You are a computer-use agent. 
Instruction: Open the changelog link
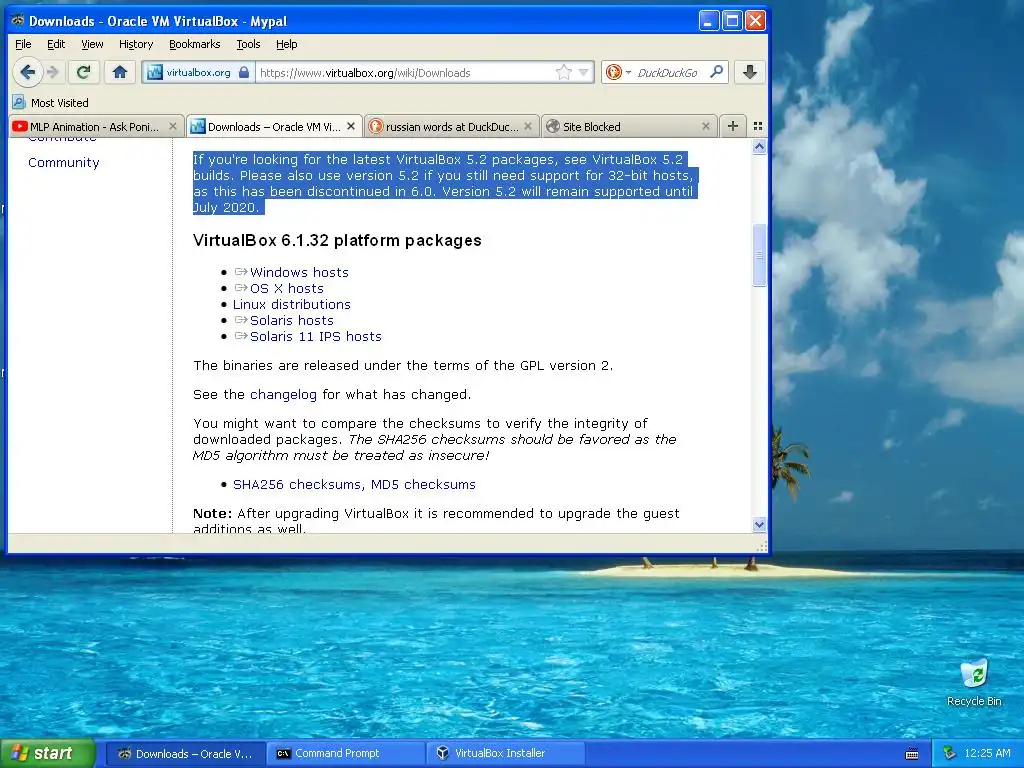pos(283,394)
